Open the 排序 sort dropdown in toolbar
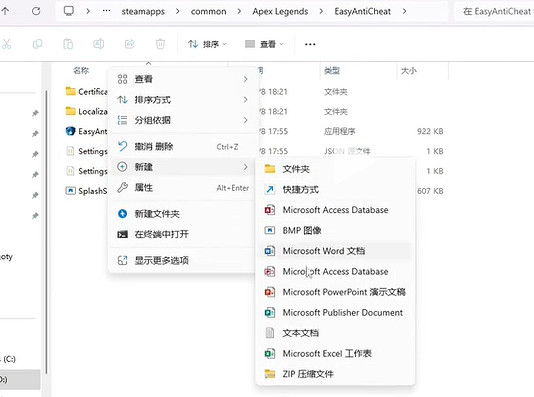The height and width of the screenshot is (397, 534). 207,44
